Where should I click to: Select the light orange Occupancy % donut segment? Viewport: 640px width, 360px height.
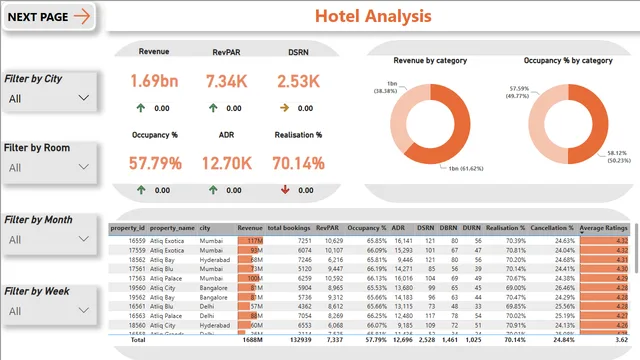click(537, 124)
